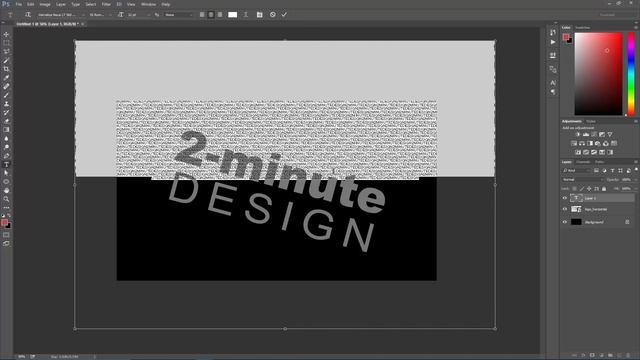Viewport: 640px width, 360px height.
Task: Hide Layer 1 with its eye icon
Action: point(565,198)
